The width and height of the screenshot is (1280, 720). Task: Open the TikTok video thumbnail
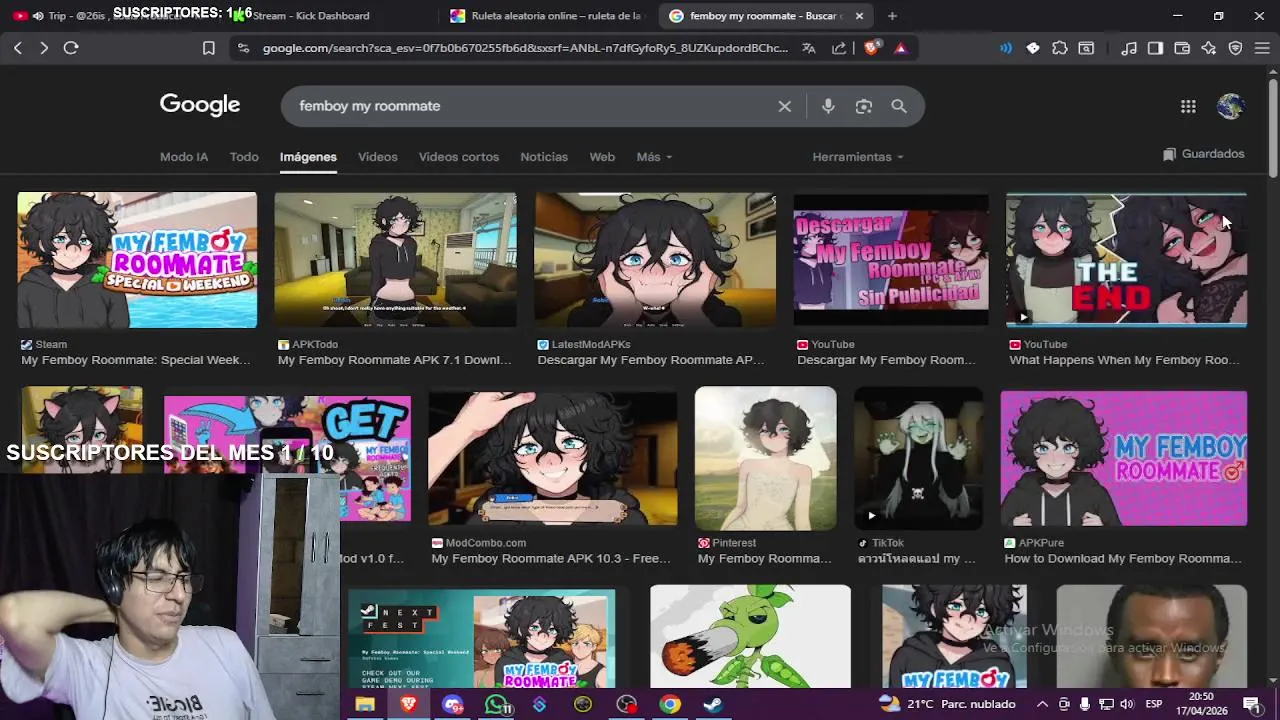pos(918,458)
